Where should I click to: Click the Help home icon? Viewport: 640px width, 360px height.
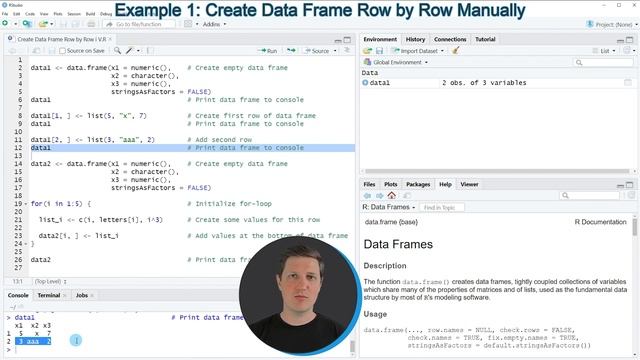tap(392, 195)
